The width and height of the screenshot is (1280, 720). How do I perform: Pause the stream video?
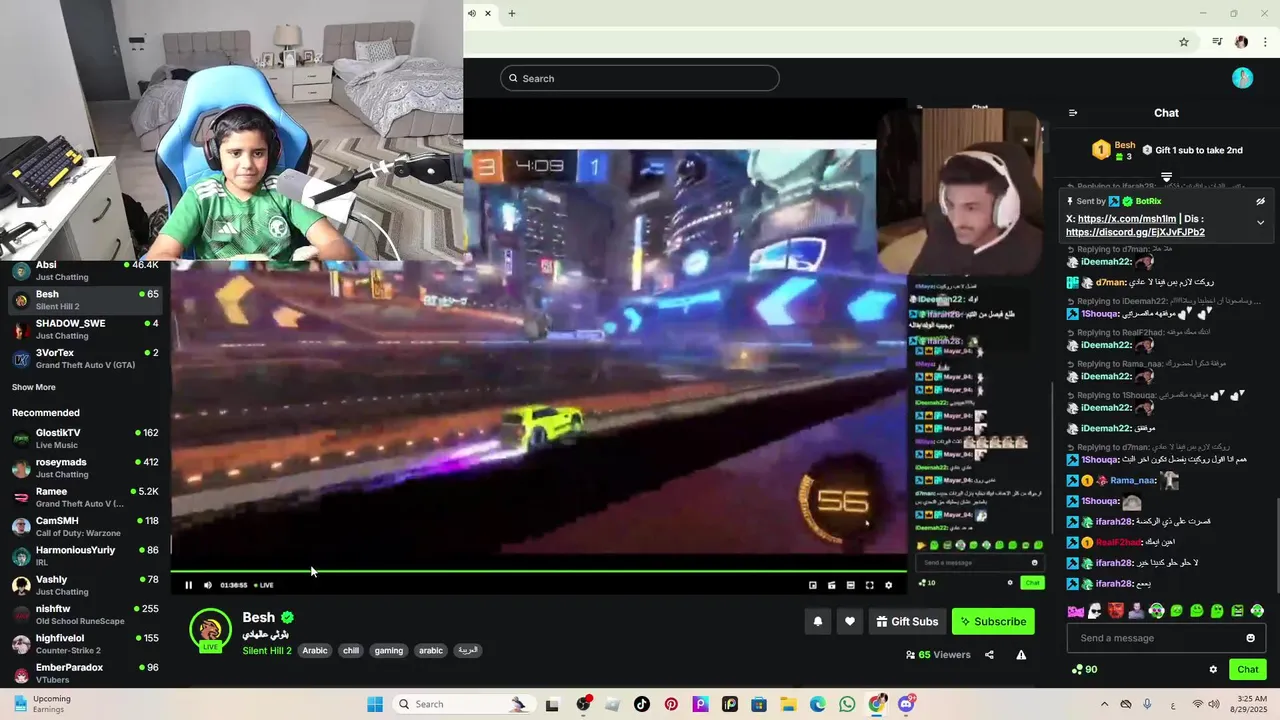pos(188,585)
